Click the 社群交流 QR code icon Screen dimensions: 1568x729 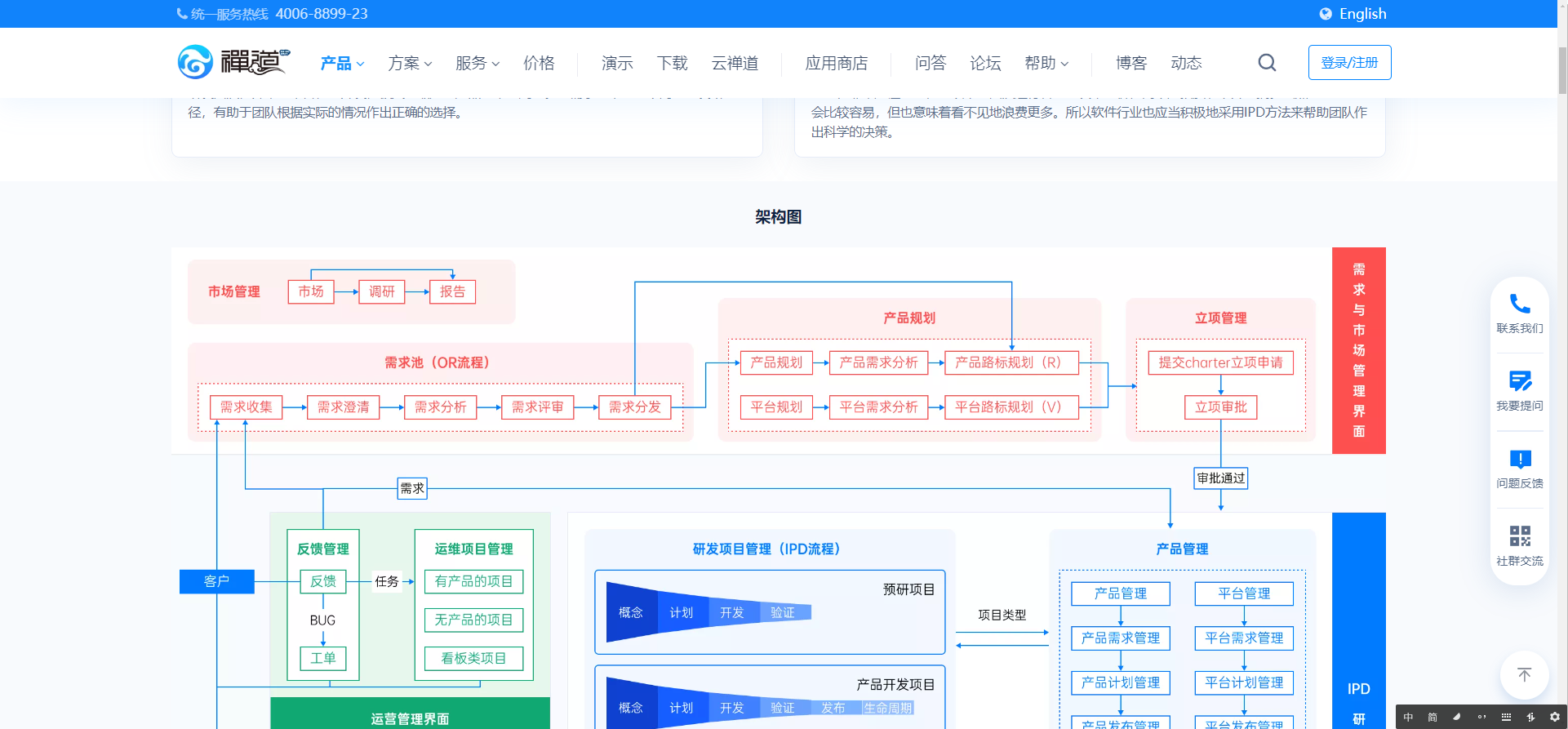click(x=1520, y=536)
